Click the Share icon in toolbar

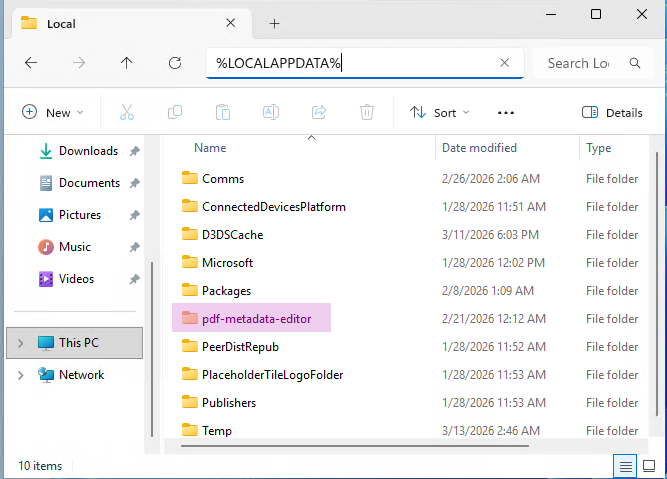click(x=319, y=113)
